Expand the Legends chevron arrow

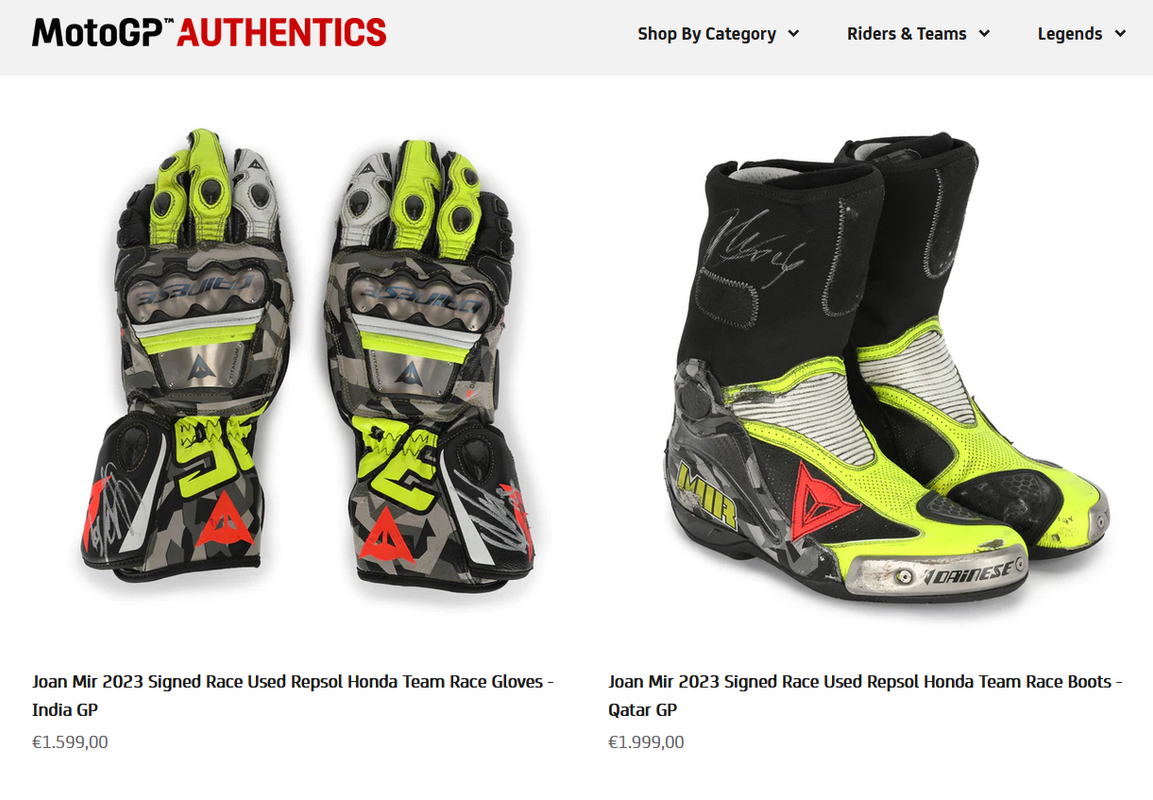tap(1120, 34)
